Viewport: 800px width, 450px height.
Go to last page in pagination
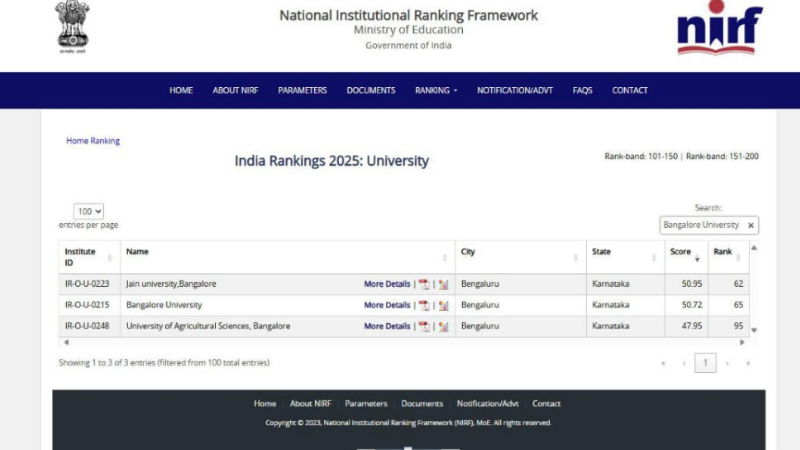[748, 363]
